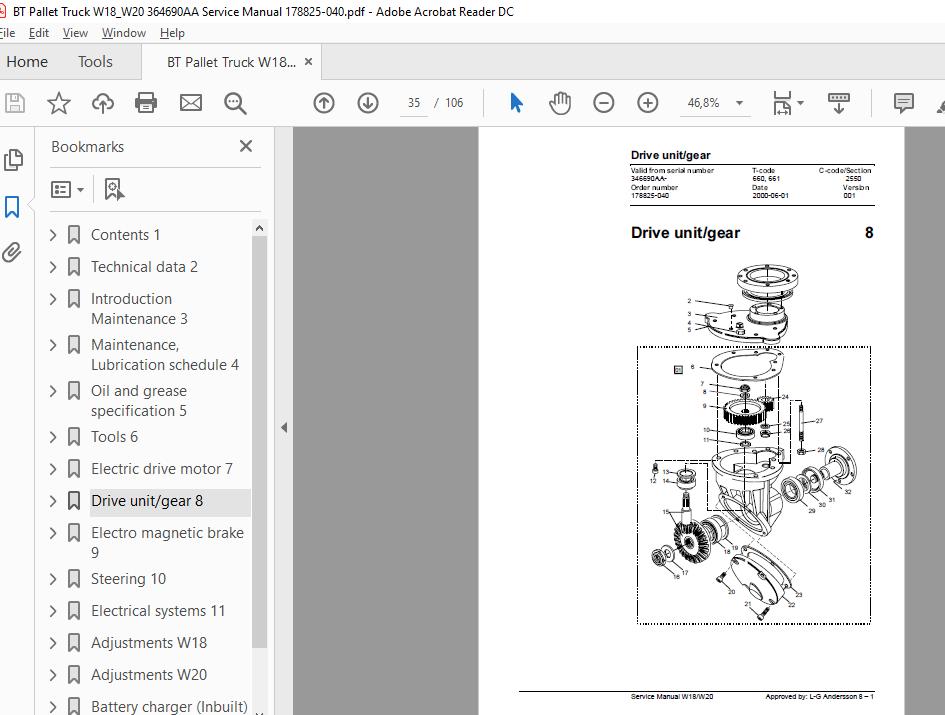The image size is (945, 715).
Task: Click the zoom value field 46,8%
Action: (x=703, y=103)
